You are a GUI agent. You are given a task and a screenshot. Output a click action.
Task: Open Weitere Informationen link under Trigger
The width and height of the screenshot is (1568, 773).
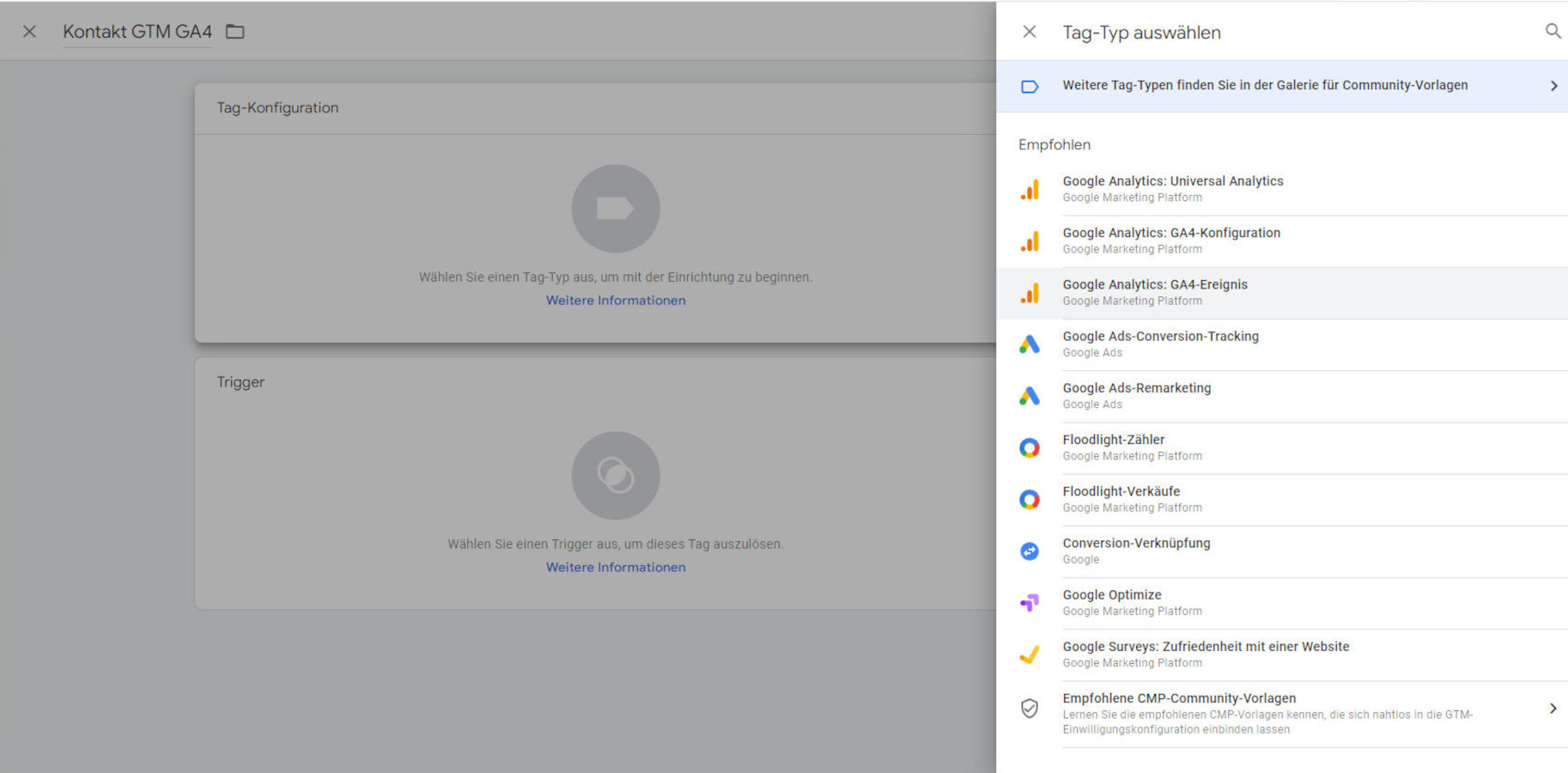pyautogui.click(x=616, y=568)
